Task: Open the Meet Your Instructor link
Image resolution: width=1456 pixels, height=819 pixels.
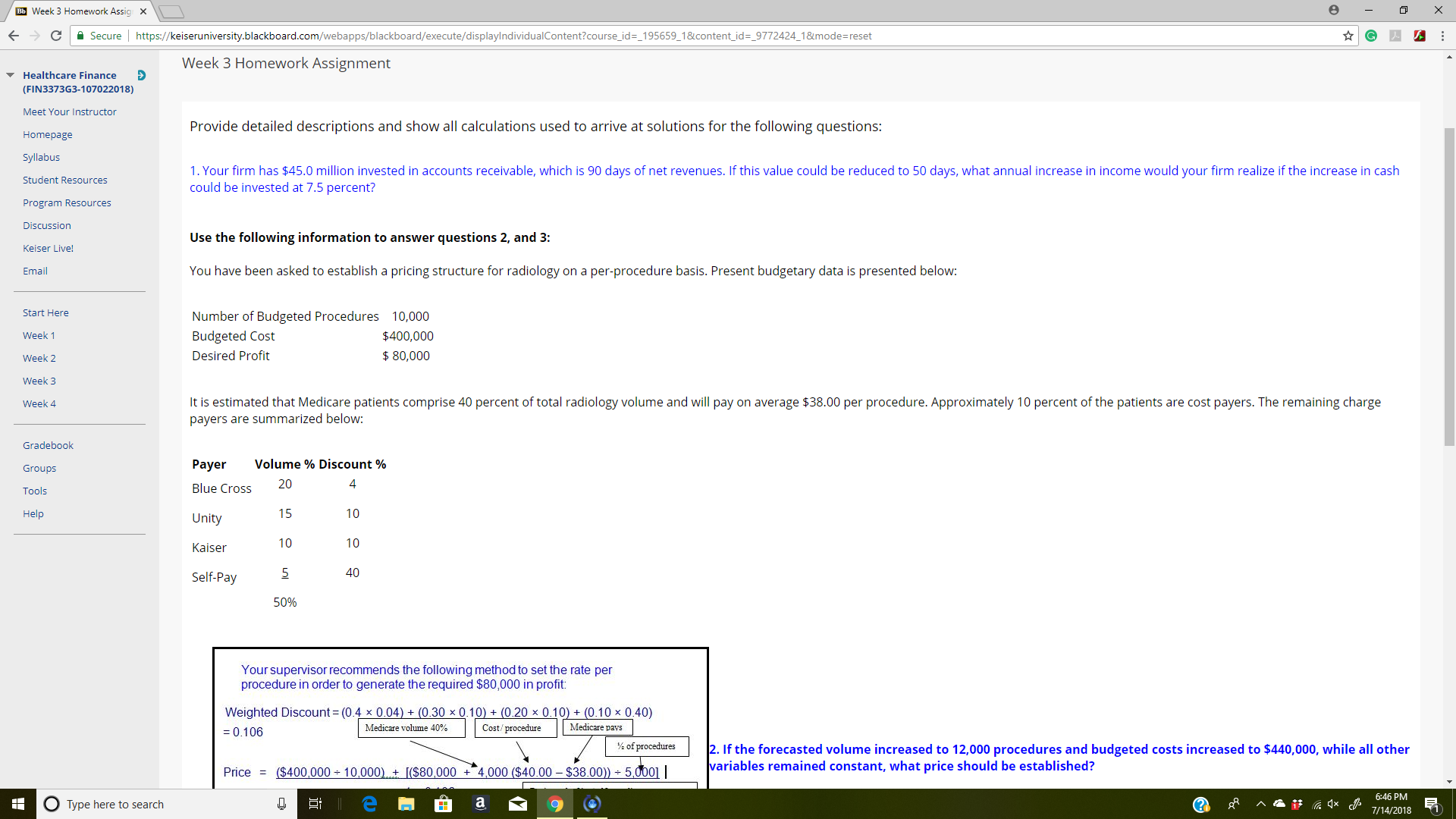Action: pos(70,111)
